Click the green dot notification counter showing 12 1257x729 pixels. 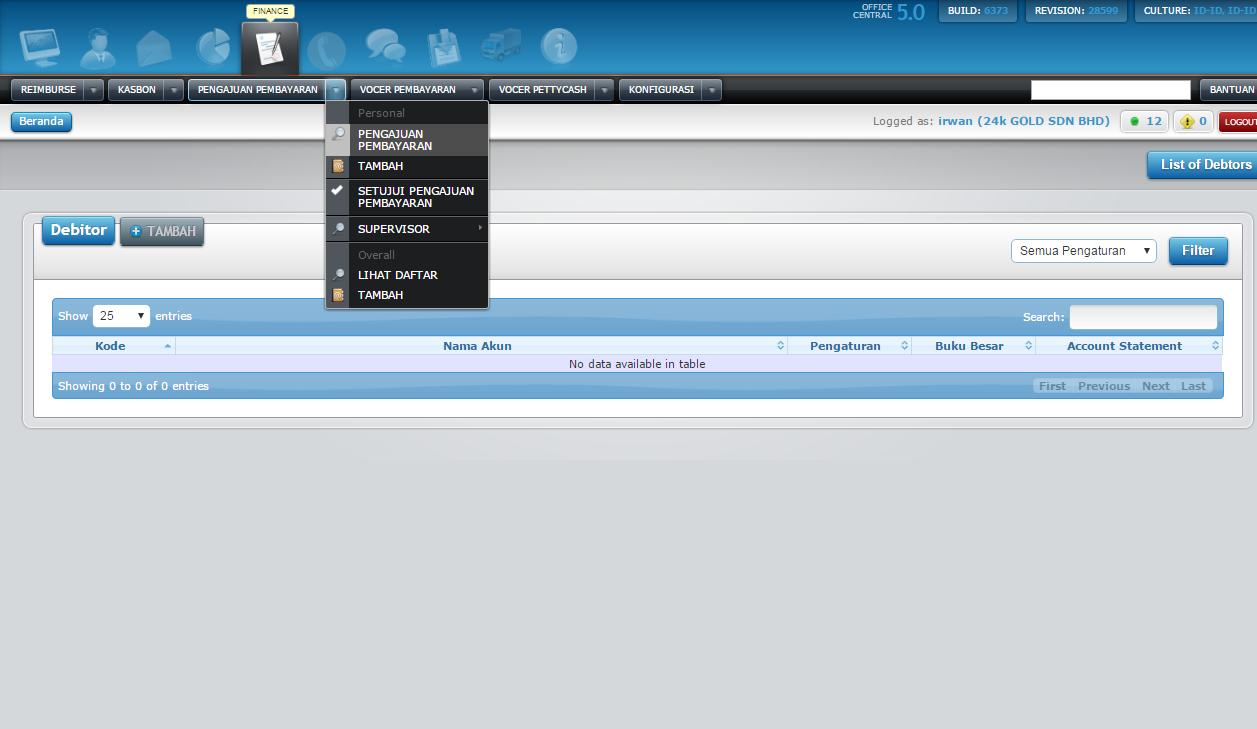[1144, 122]
